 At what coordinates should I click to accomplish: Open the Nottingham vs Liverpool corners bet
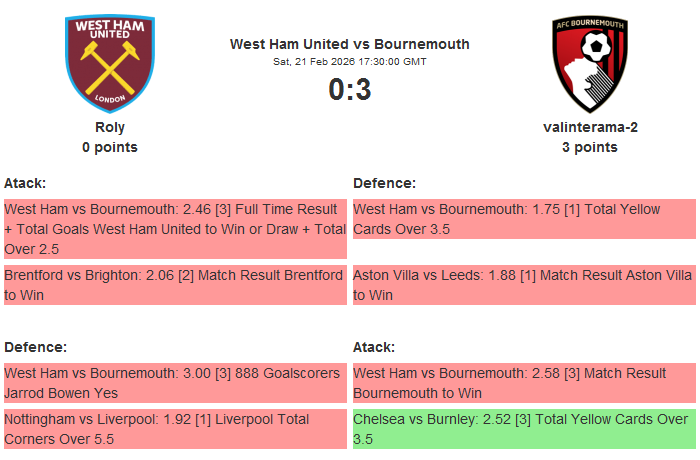(x=175, y=429)
